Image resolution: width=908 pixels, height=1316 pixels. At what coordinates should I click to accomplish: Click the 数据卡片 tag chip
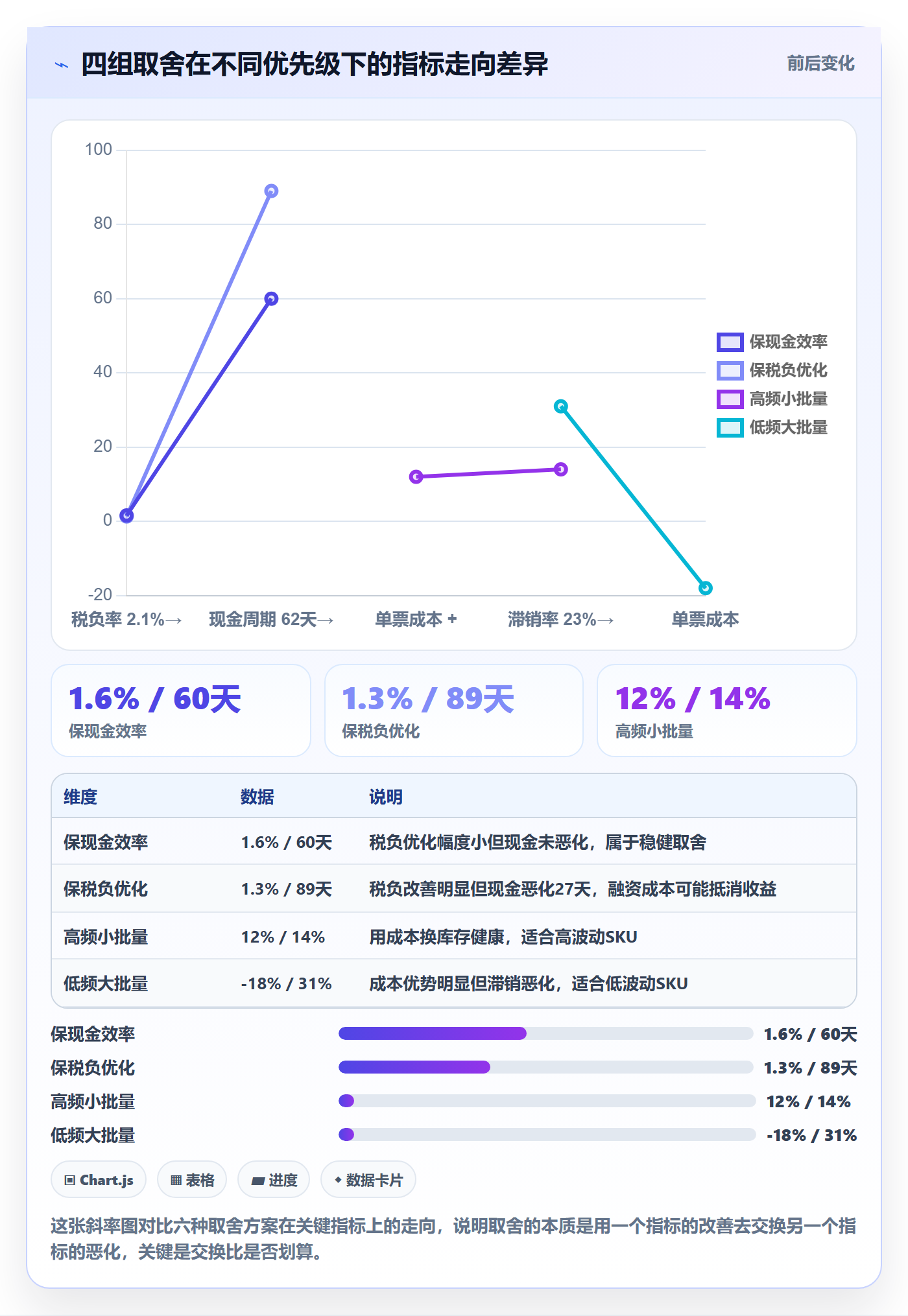tap(368, 1180)
